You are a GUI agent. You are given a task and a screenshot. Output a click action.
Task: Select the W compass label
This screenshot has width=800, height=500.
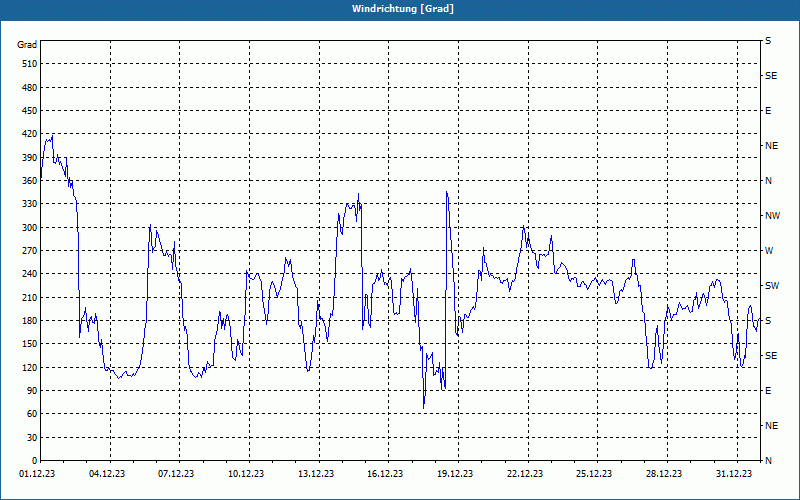(x=769, y=251)
